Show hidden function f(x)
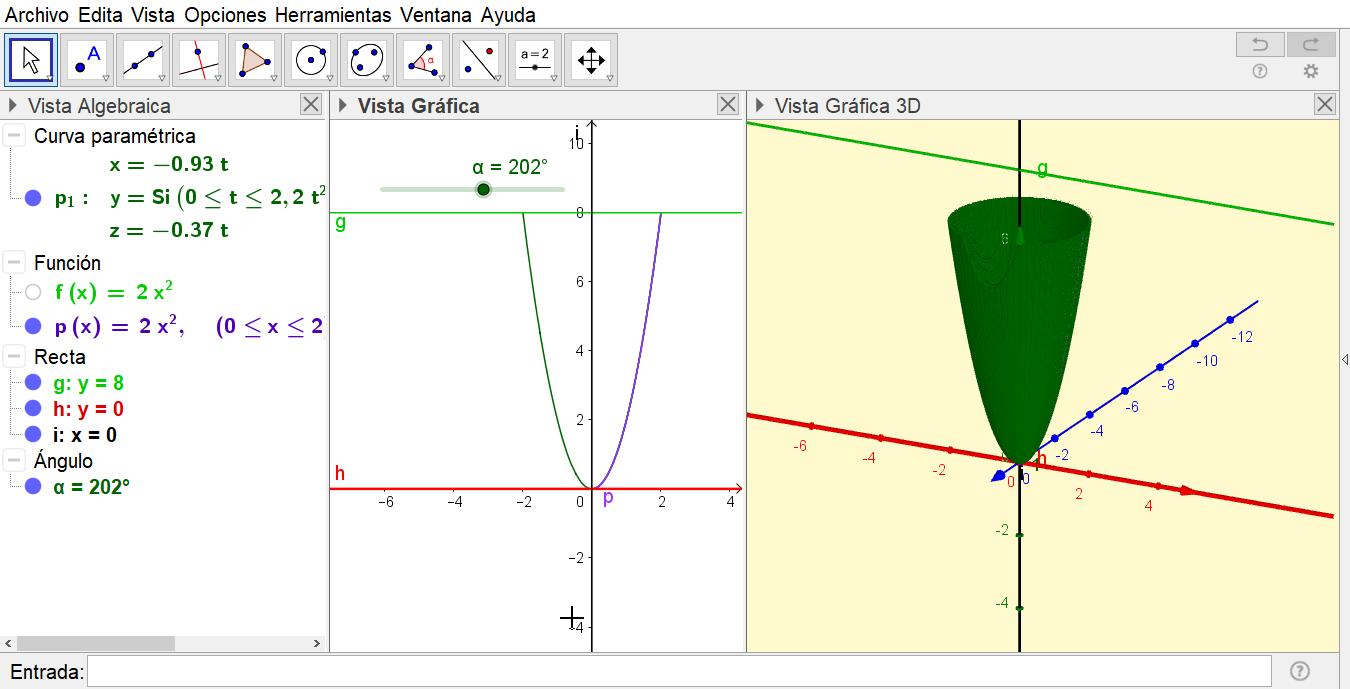Viewport: 1350px width, 689px height. 33,292
